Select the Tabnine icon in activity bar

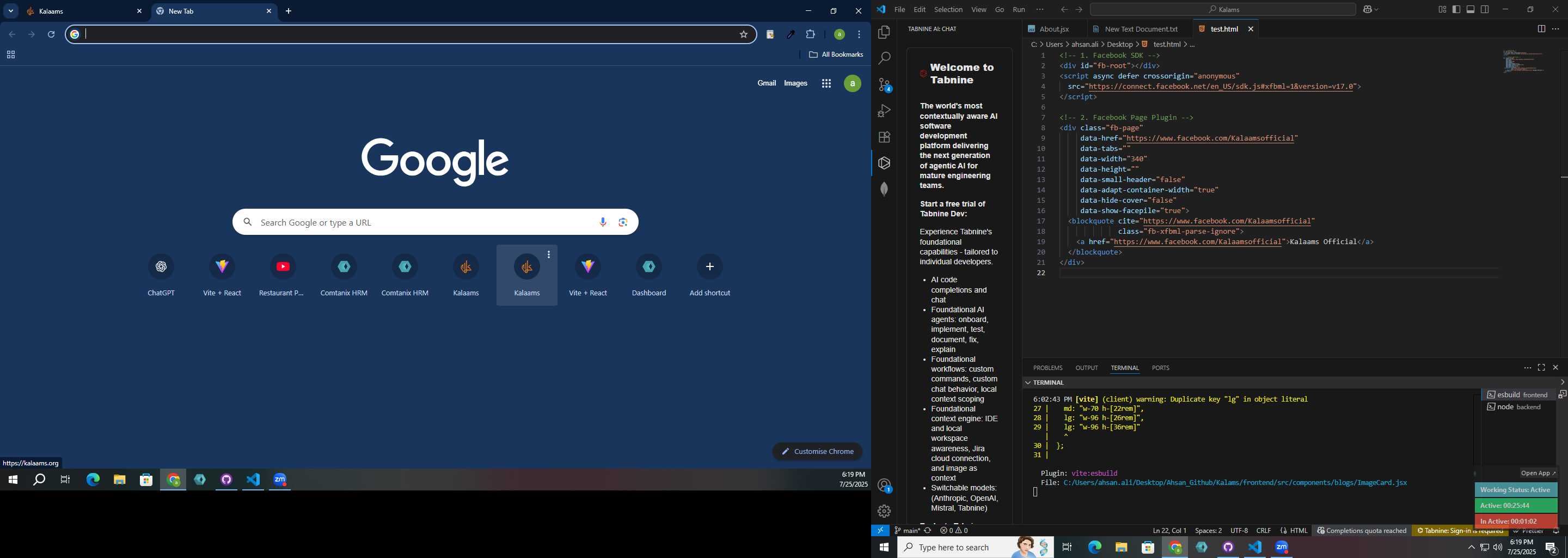pos(884,163)
